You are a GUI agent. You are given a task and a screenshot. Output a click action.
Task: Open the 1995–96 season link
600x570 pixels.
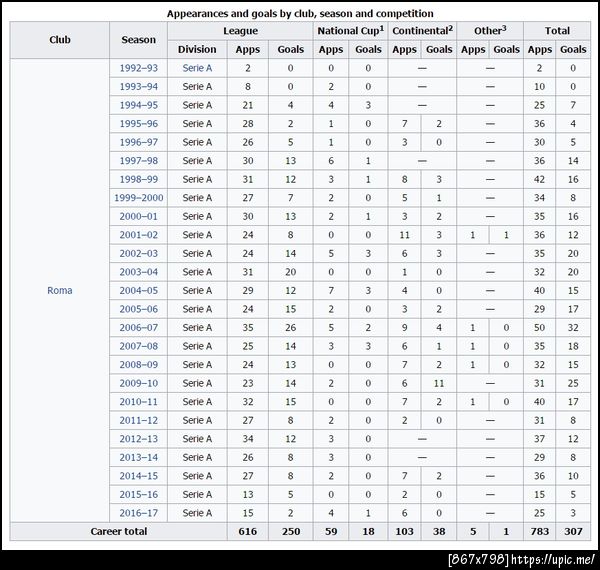139,124
